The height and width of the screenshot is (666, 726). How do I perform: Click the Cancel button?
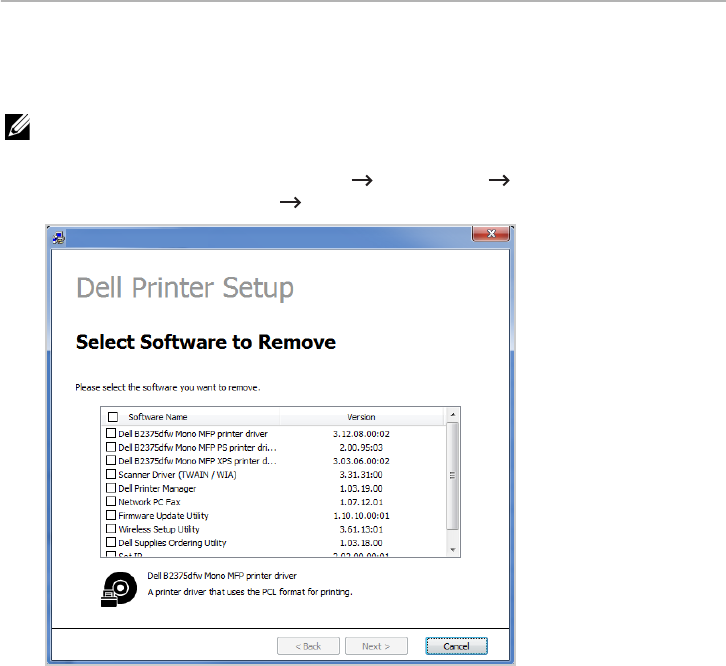tap(457, 646)
